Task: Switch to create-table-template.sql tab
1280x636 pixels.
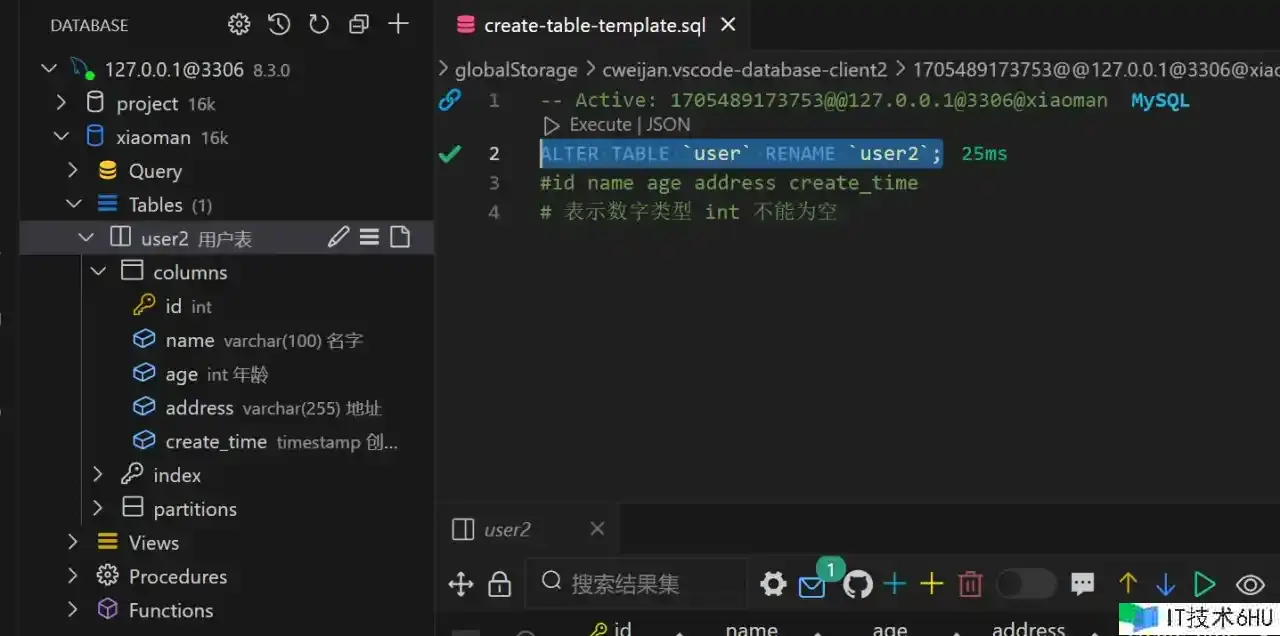Action: [x=595, y=25]
